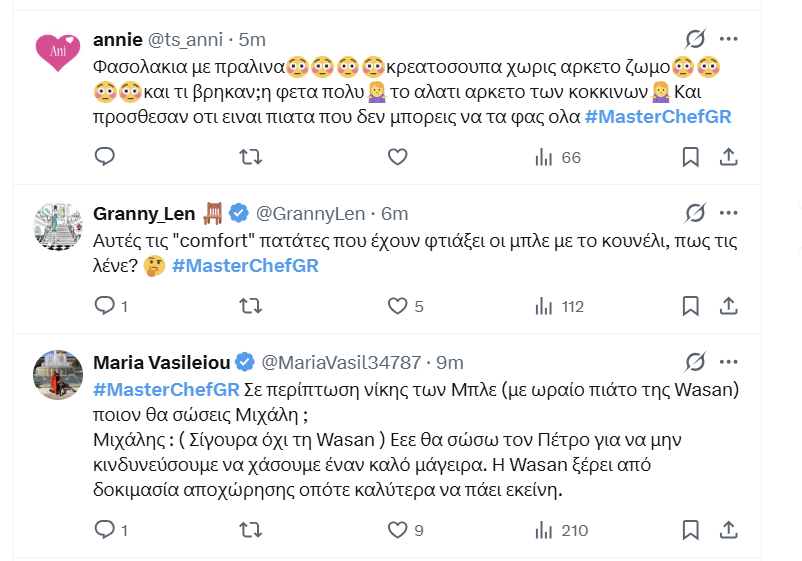Reply to annie's tweet
Viewport: 802px width, 561px height.
(105, 156)
